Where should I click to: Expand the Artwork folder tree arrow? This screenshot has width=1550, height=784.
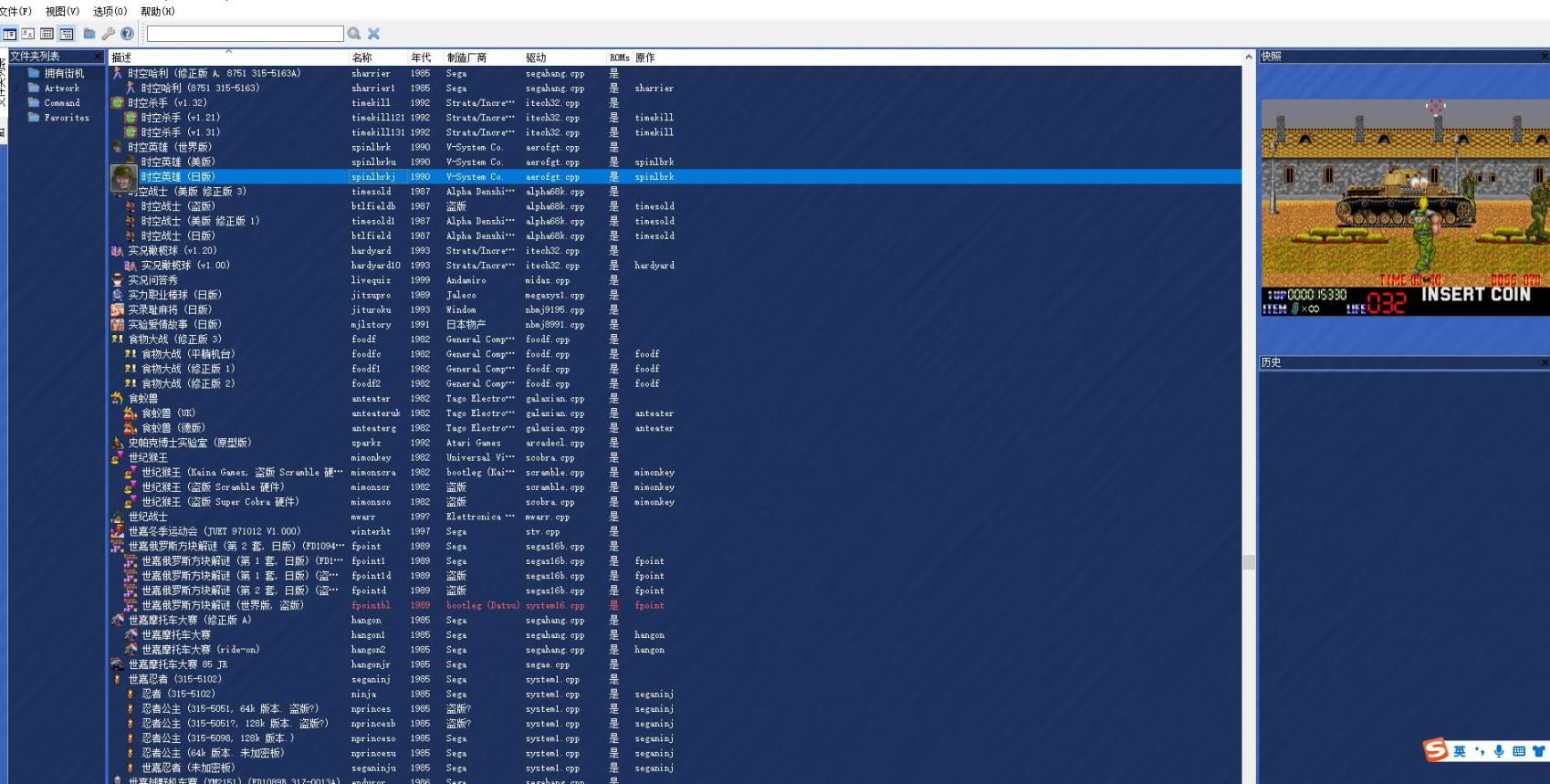point(16,89)
